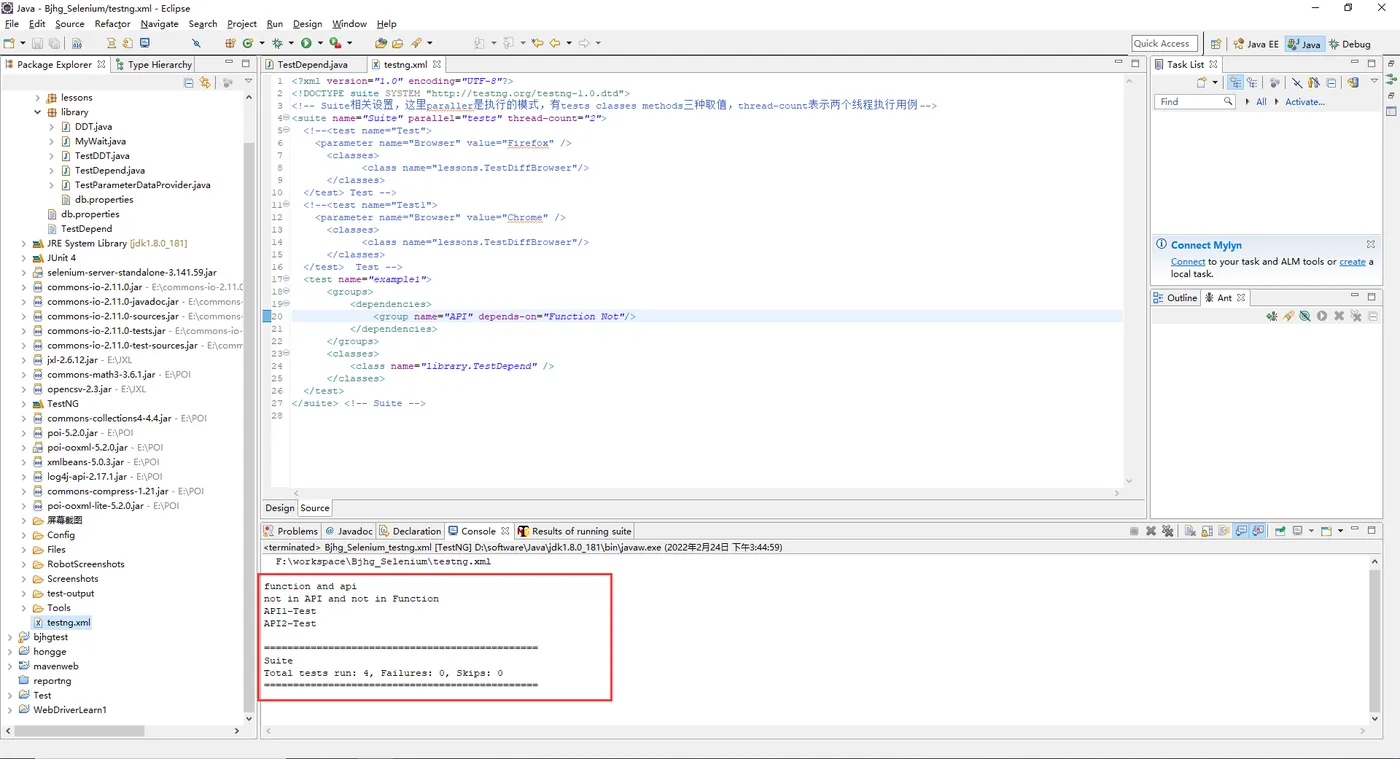1400x759 pixels.
Task: Toggle Pin Console button
Action: point(1280,531)
